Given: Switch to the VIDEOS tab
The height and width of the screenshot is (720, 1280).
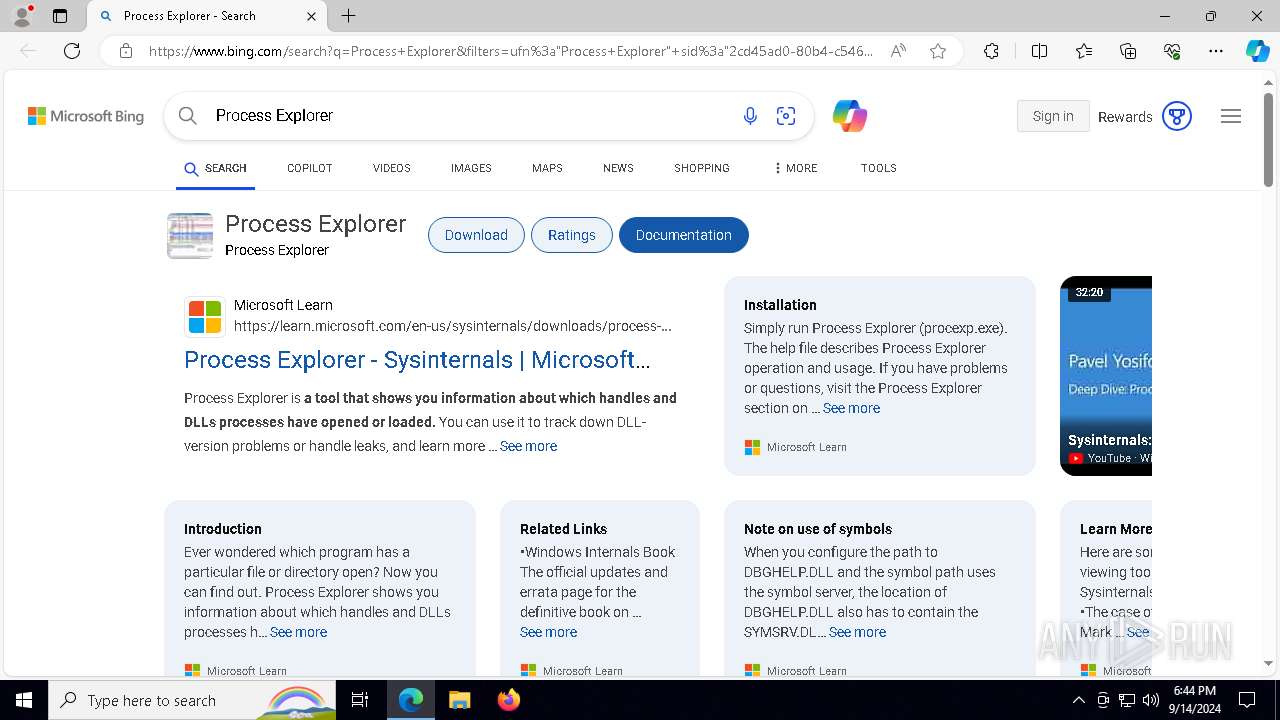Looking at the screenshot, I should click(x=392, y=168).
